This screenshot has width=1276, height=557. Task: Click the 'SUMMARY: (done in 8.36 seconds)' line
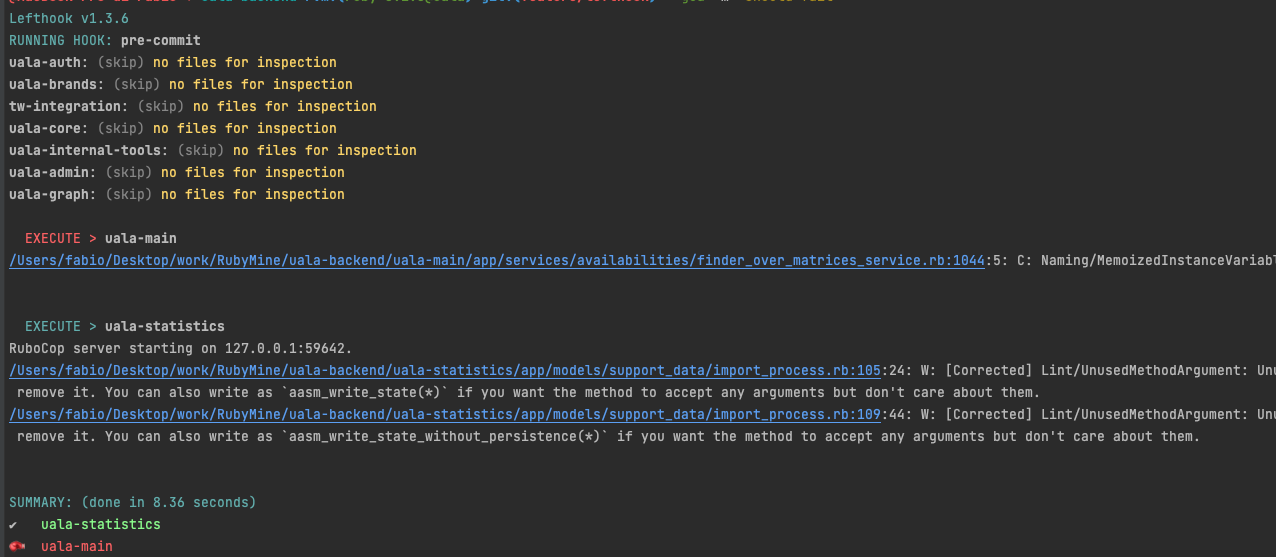tap(133, 502)
